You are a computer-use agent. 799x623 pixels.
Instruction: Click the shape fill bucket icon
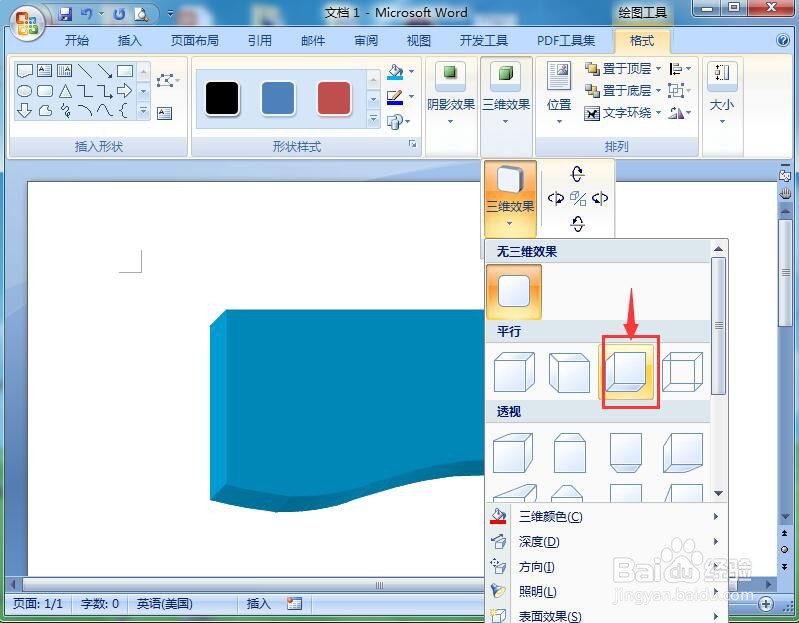395,72
